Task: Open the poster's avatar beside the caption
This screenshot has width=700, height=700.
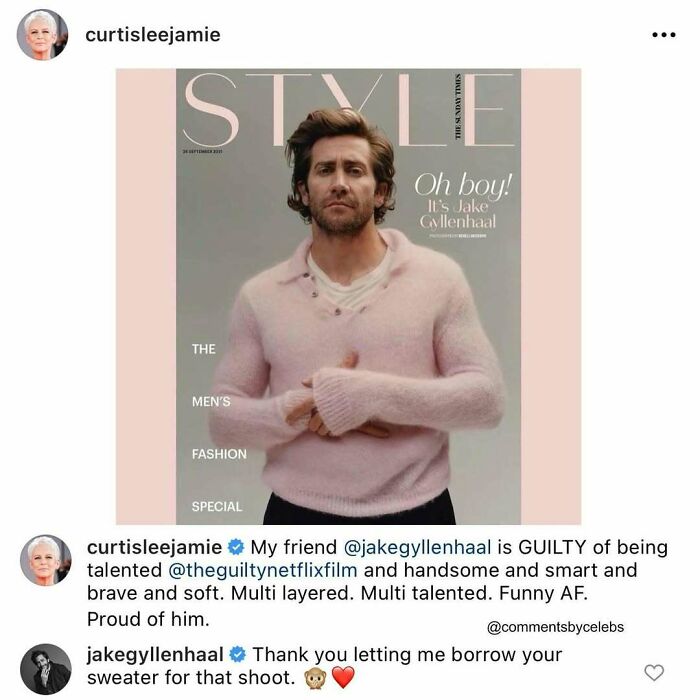Action: (x=46, y=560)
